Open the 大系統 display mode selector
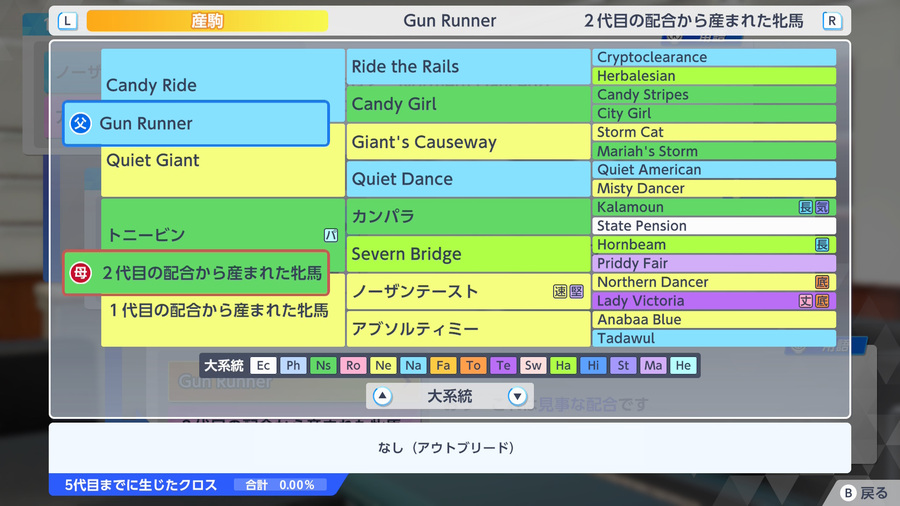The image size is (900, 506). point(450,396)
